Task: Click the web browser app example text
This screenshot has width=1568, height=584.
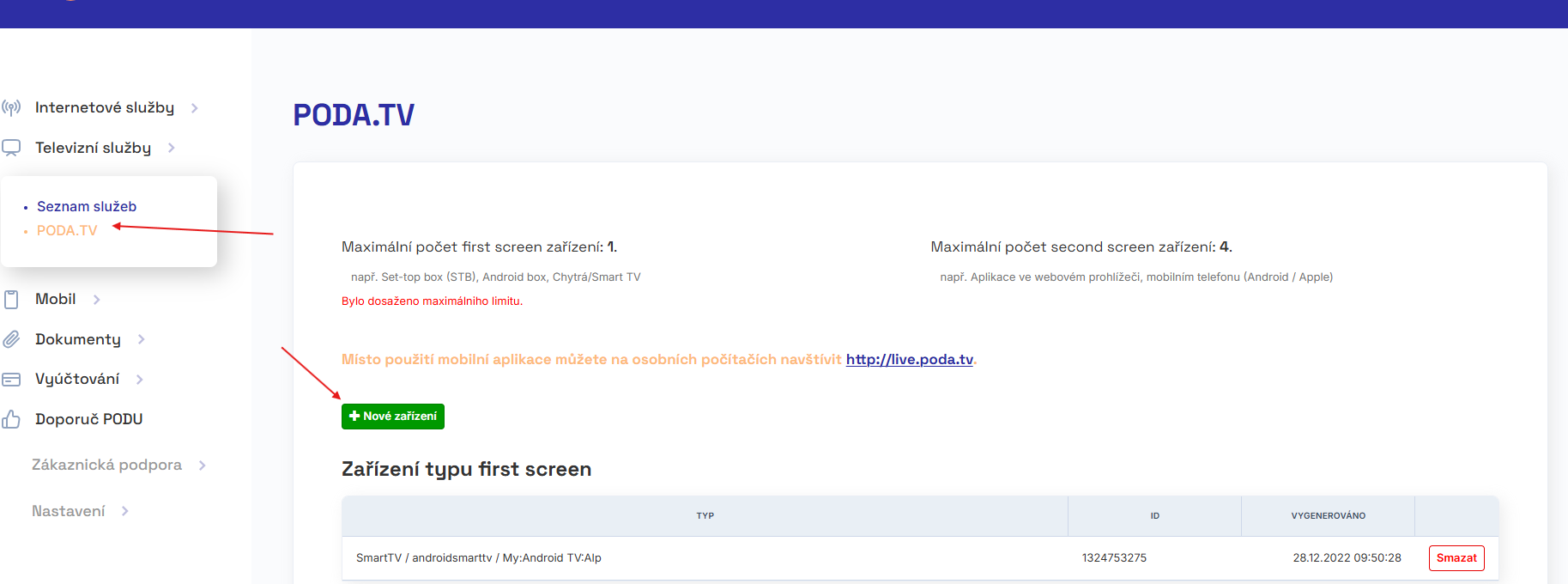Action: (1136, 277)
